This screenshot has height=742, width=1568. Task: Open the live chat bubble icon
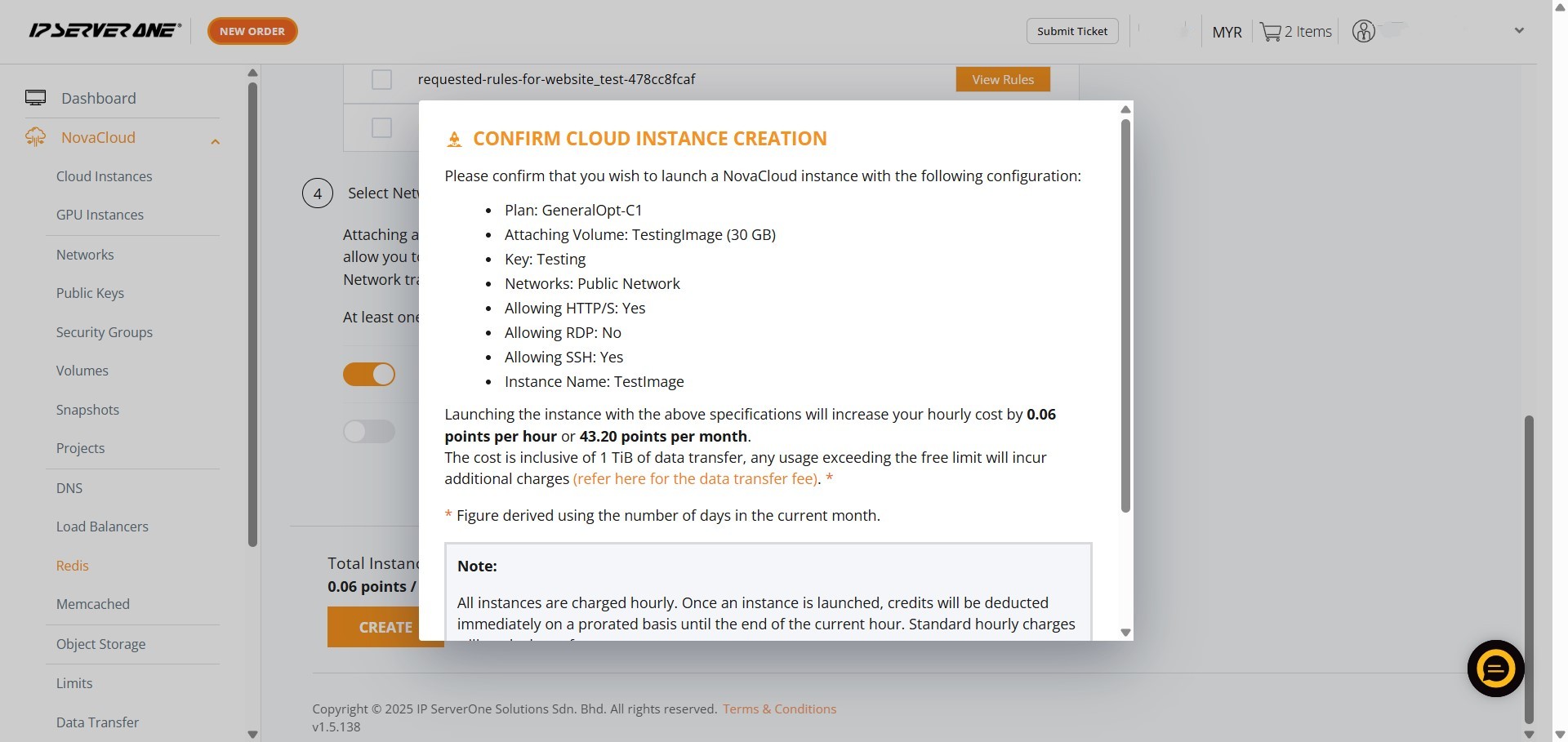[1495, 669]
